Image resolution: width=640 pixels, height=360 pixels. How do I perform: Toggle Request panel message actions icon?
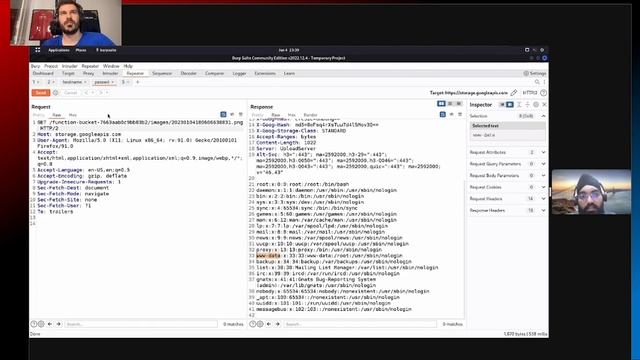click(223, 115)
